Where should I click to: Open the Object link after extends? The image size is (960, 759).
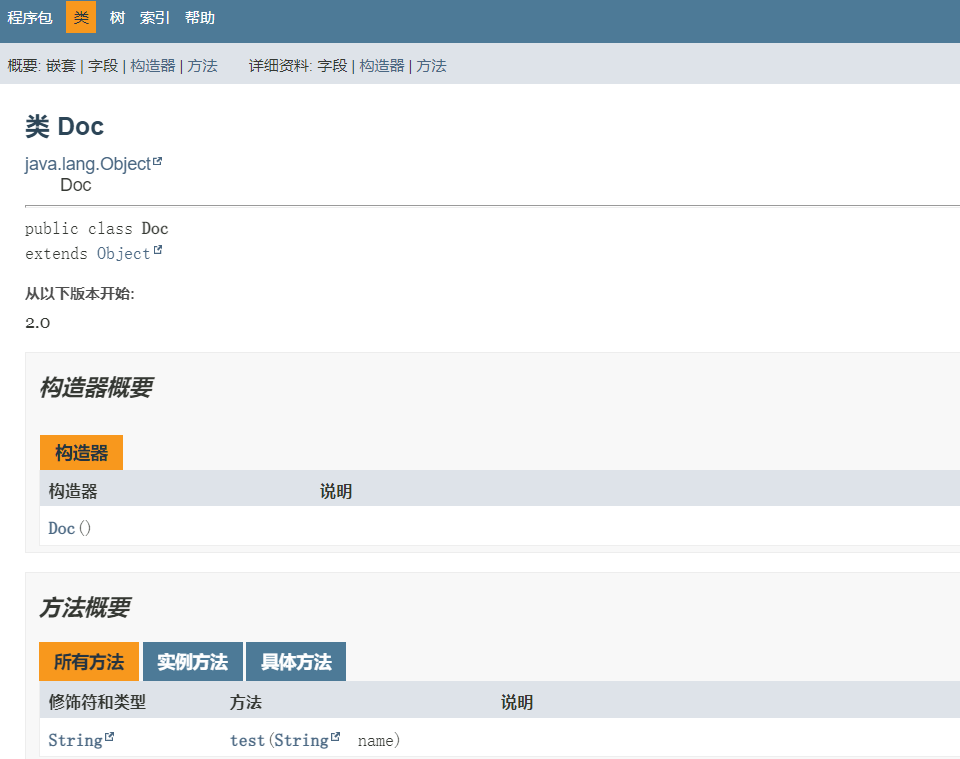point(123,253)
